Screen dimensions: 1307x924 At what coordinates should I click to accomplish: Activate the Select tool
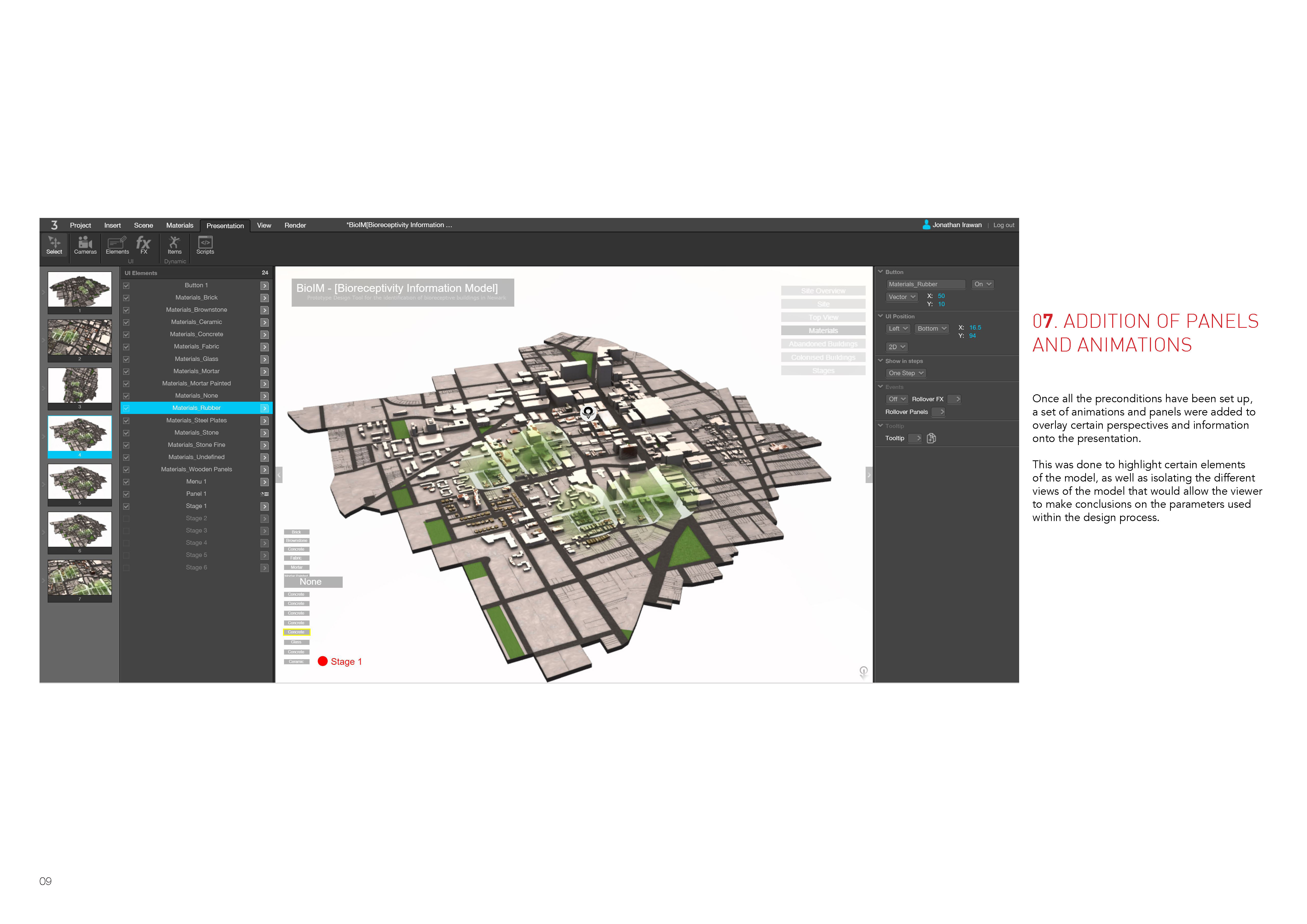click(54, 245)
